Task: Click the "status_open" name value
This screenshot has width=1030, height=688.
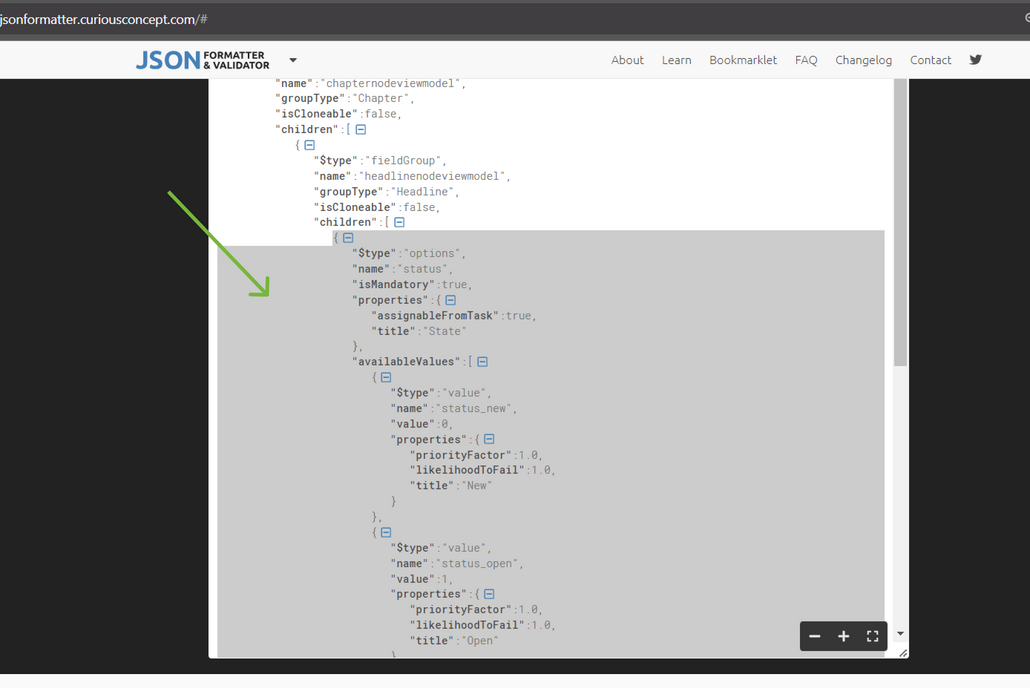Action: pyautogui.click(x=479, y=564)
